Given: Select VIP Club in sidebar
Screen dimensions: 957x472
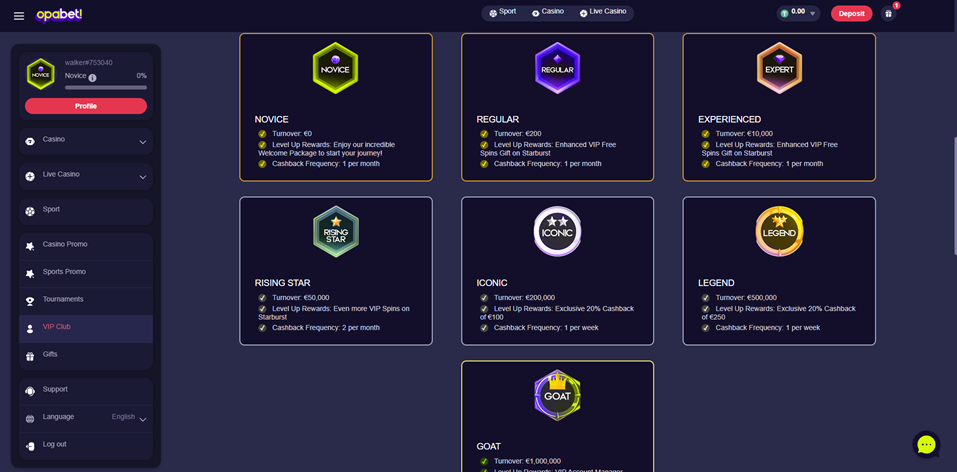Looking at the screenshot, I should [x=86, y=329].
